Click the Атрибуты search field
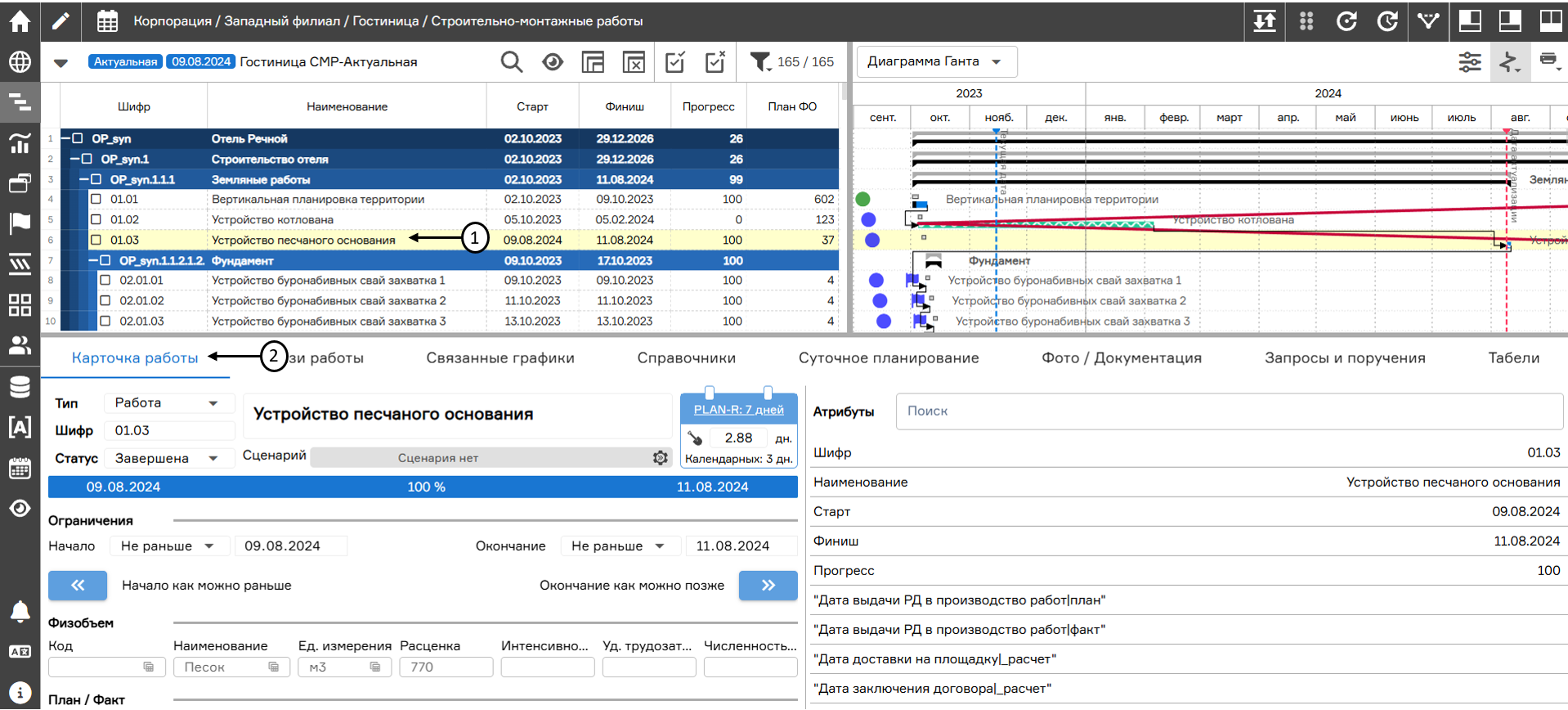This screenshot has height=710, width=1568. tap(1230, 411)
